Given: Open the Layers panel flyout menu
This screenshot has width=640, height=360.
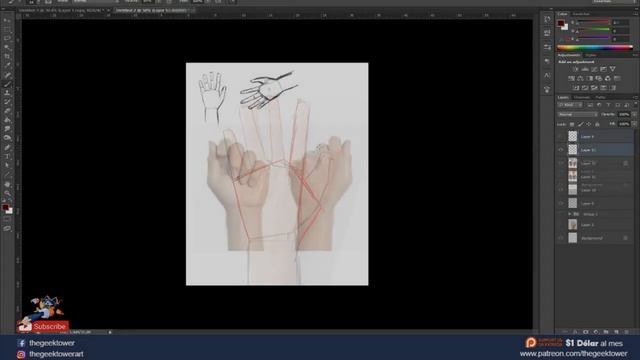Looking at the screenshot, I should click(x=635, y=98).
